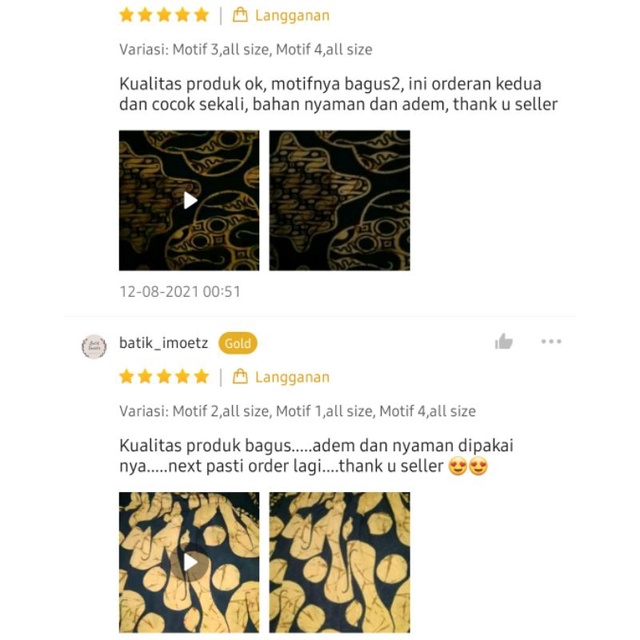Click the fifth star in first review rating
Image resolution: width=640 pixels, height=640 pixels.
pos(201,15)
